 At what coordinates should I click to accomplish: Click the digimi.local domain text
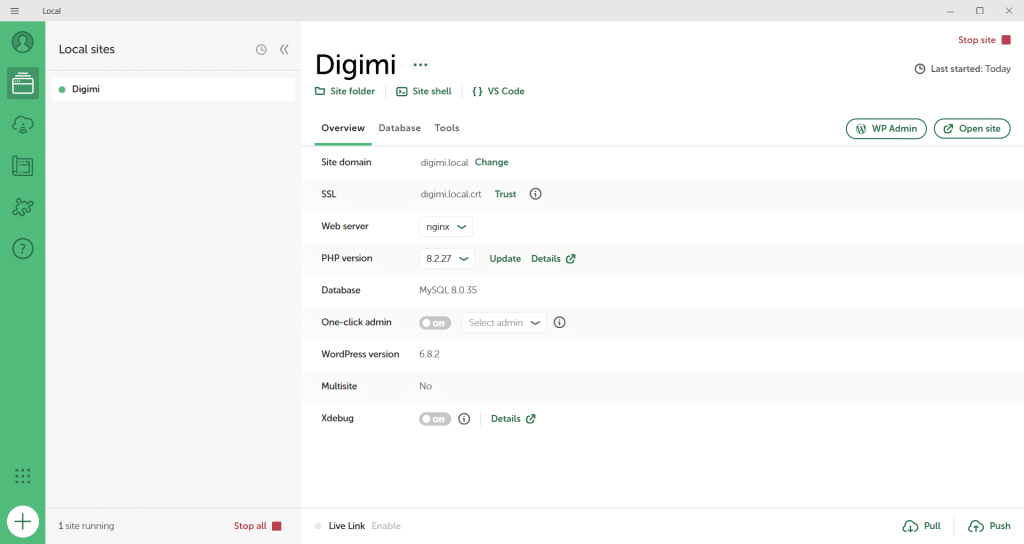[x=444, y=163]
